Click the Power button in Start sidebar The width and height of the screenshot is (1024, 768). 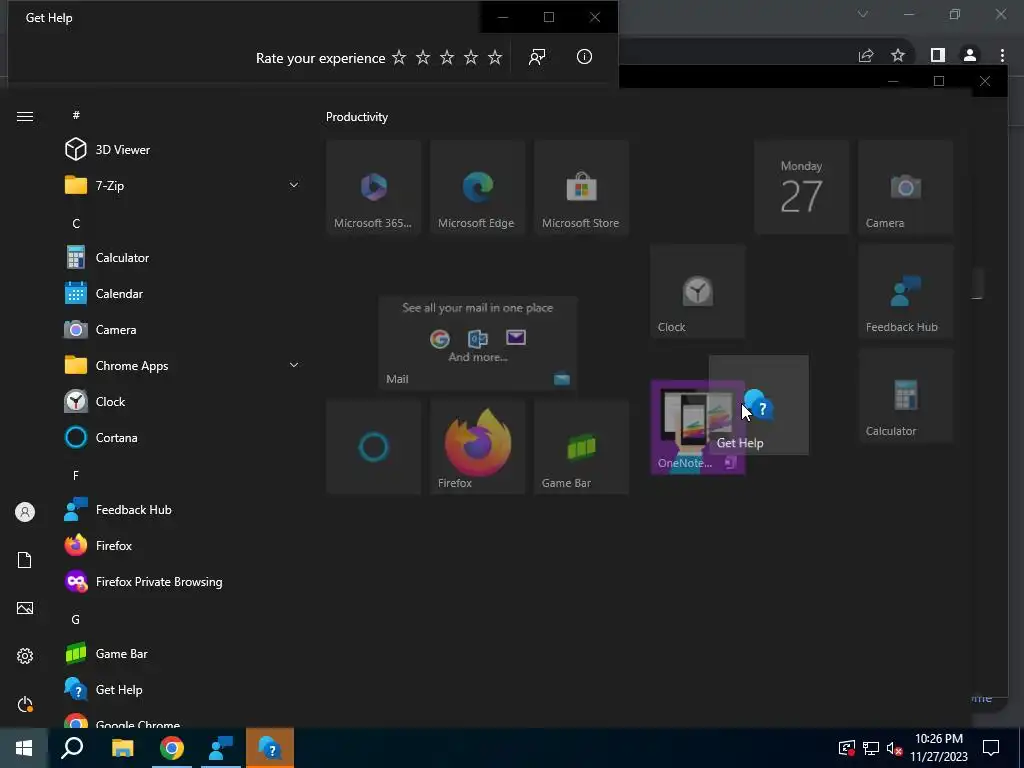[x=25, y=704]
